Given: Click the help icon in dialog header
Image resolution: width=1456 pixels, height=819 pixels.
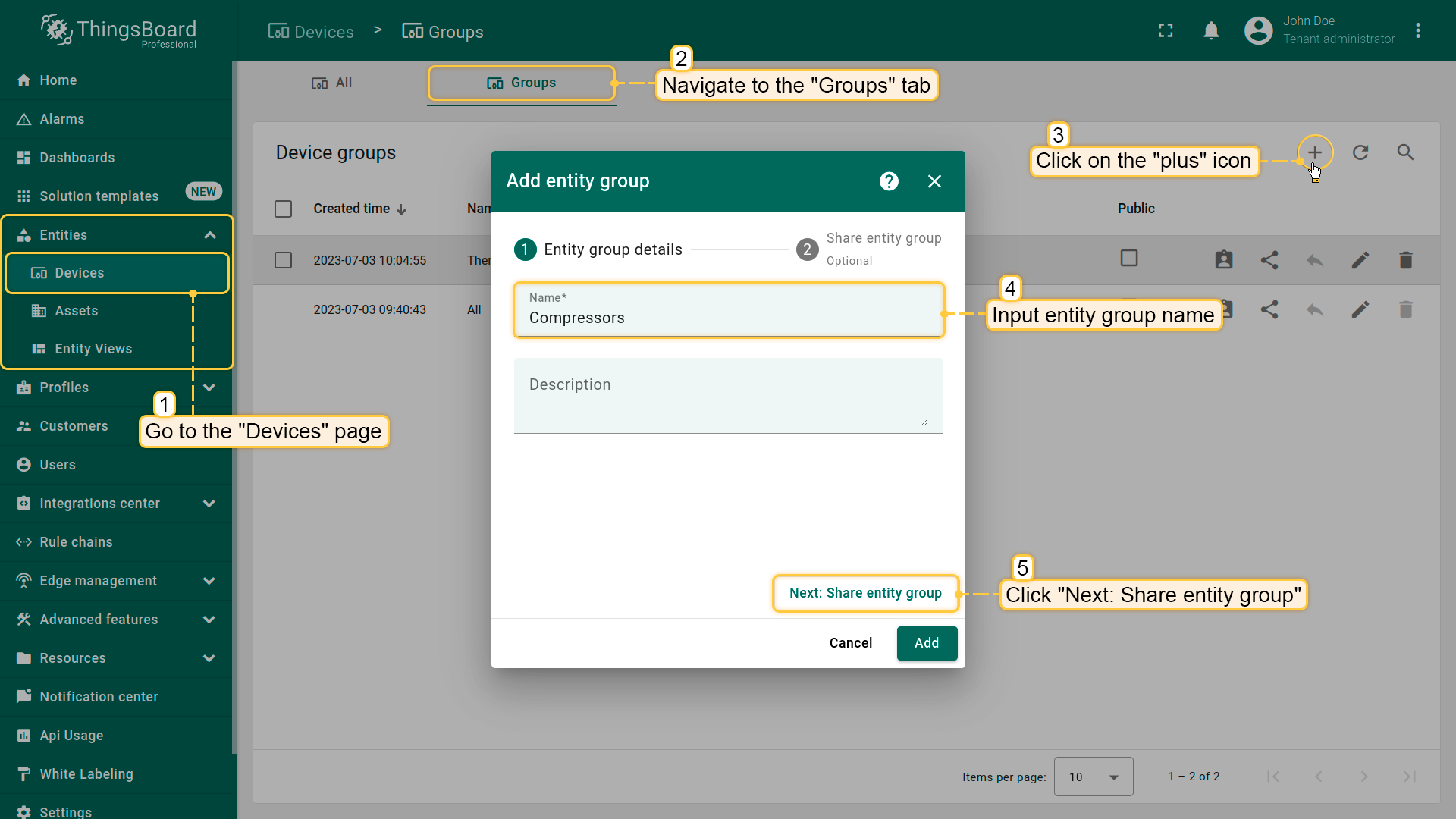Looking at the screenshot, I should click(x=889, y=181).
